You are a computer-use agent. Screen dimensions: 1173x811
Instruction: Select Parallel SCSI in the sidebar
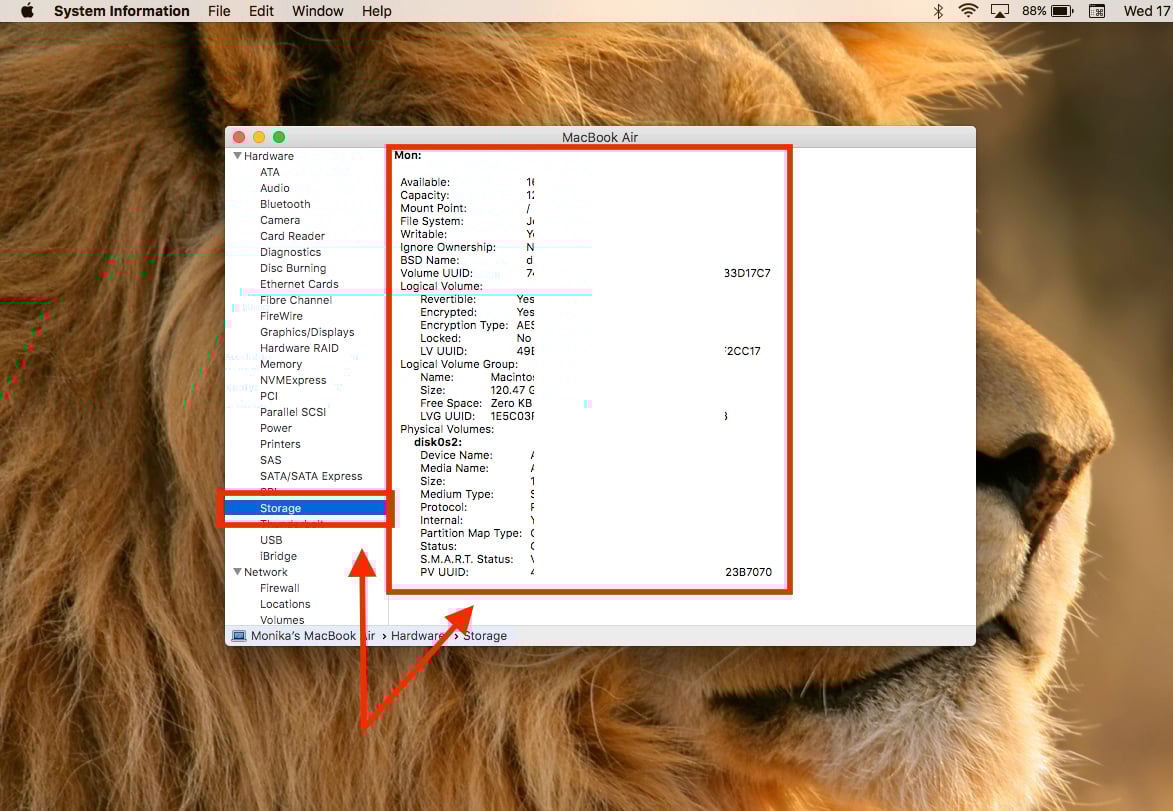pyautogui.click(x=293, y=412)
